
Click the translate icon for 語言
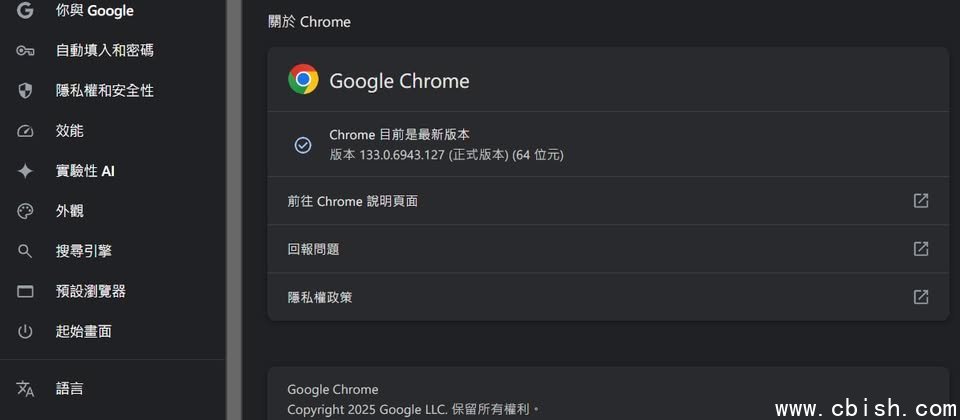click(26, 388)
